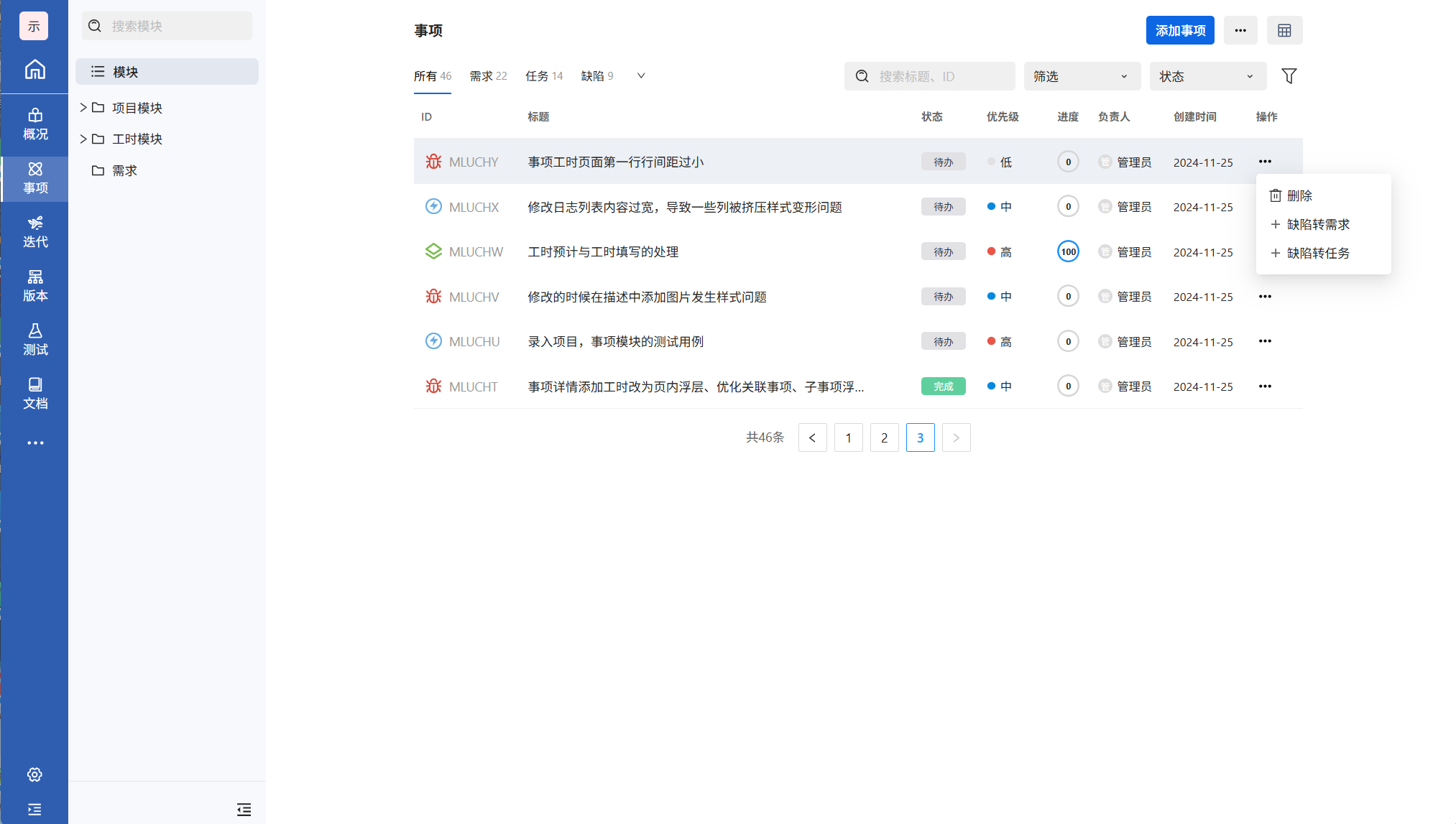The width and height of the screenshot is (1456, 824).
Task: Expand the 工时模块 folder
Action: click(83, 139)
